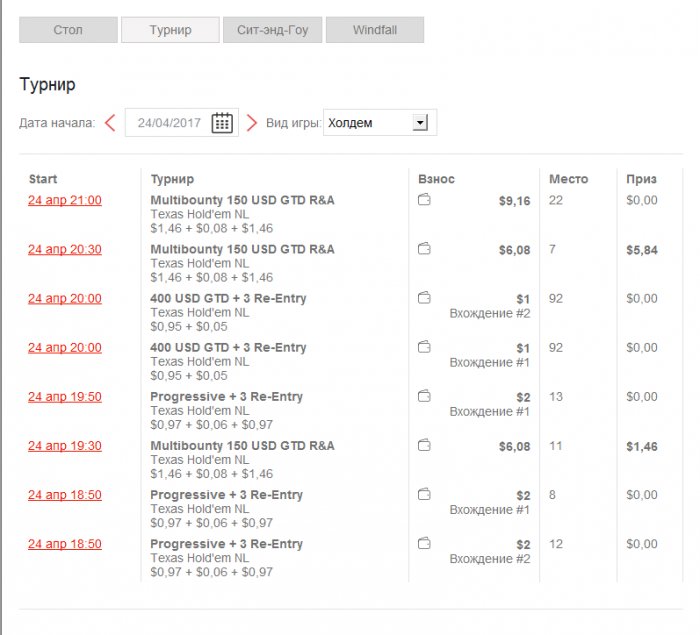Click wallet icon for 19:30 Multibounty row

[424, 445]
